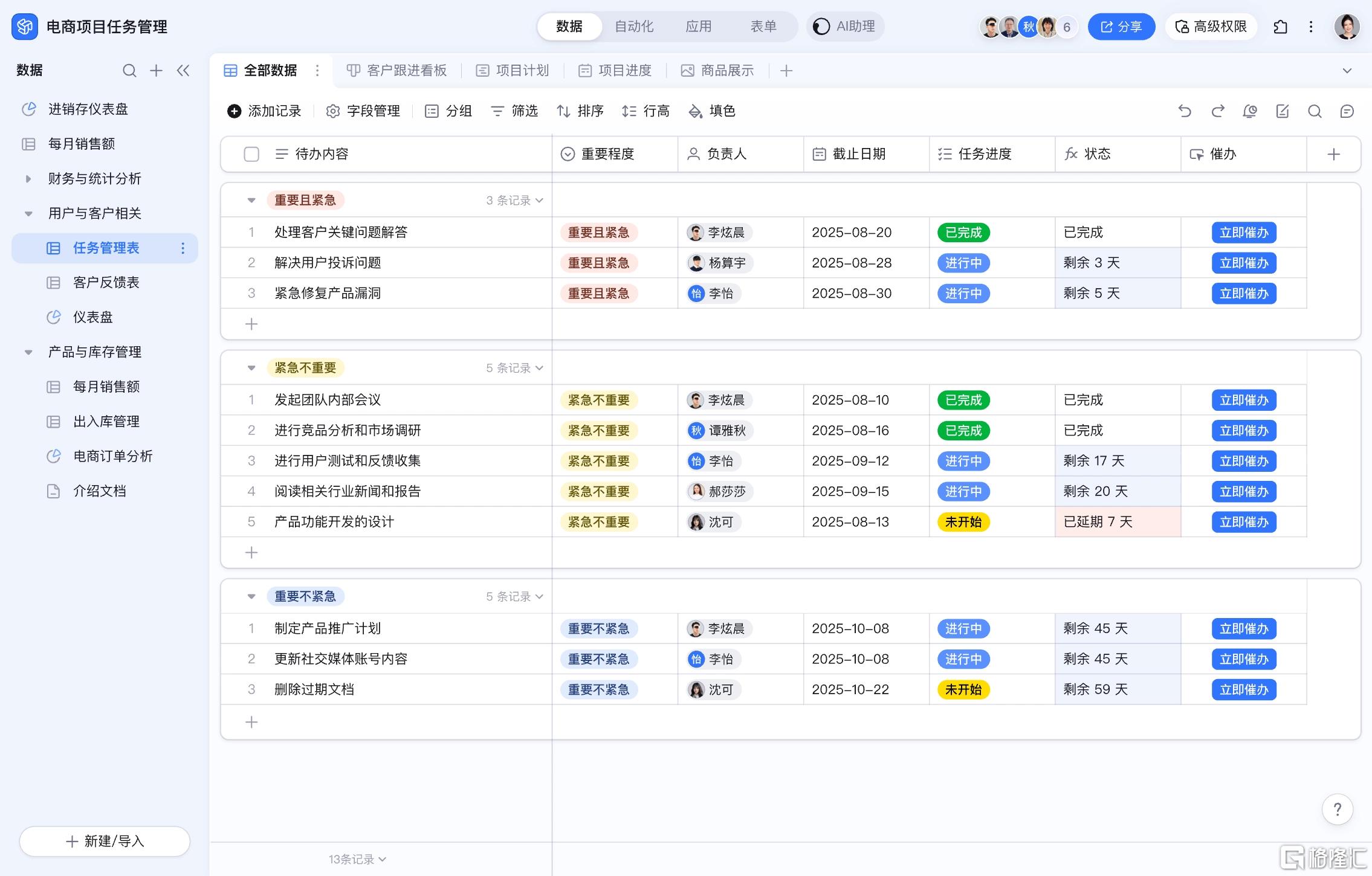The height and width of the screenshot is (876, 1372).
Task: Open 项目计划 view
Action: (x=513, y=71)
